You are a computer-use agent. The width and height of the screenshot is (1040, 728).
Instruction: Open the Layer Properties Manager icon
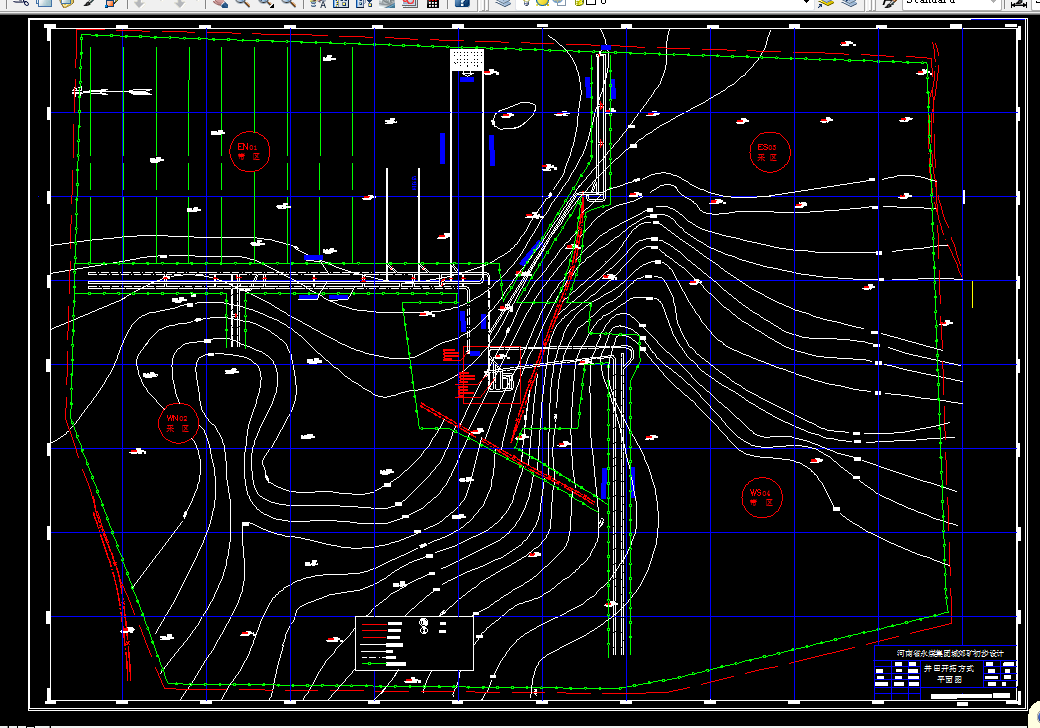tap(503, 3)
